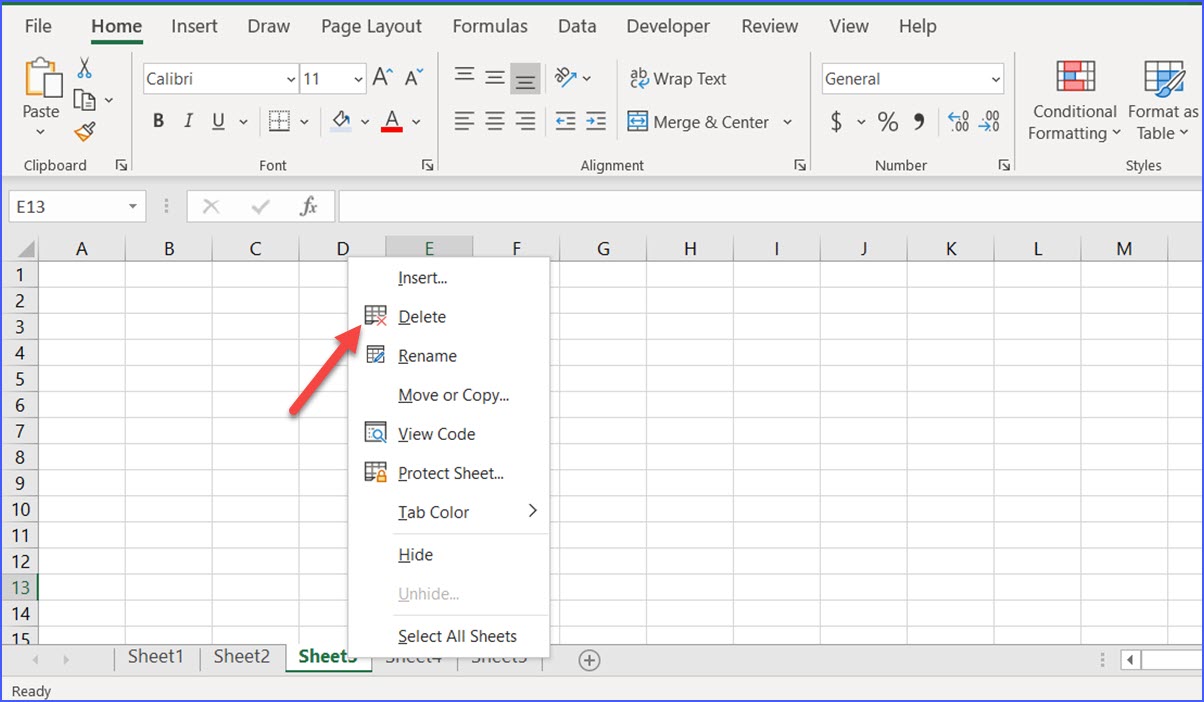Open the General number format dropdown
This screenshot has height=702, width=1204.
click(996, 79)
